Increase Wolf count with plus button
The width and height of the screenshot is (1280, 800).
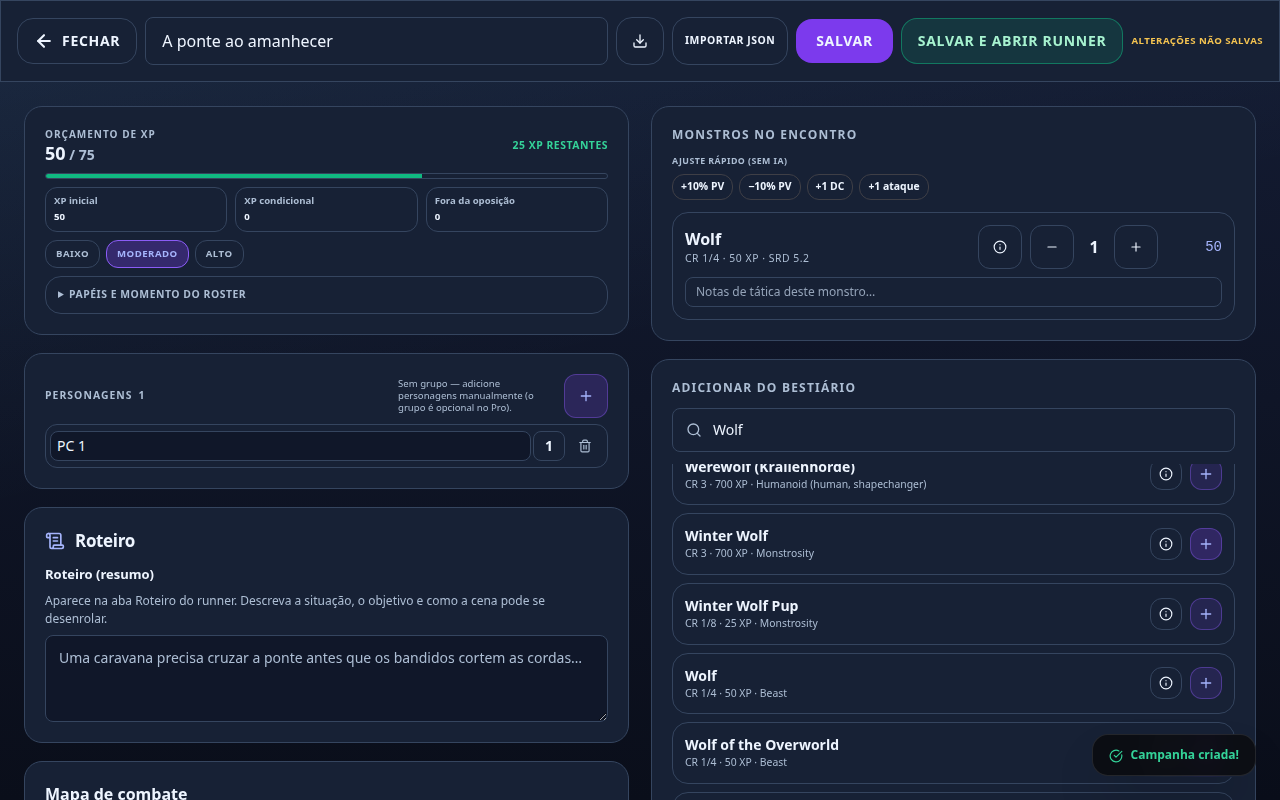(x=1136, y=247)
